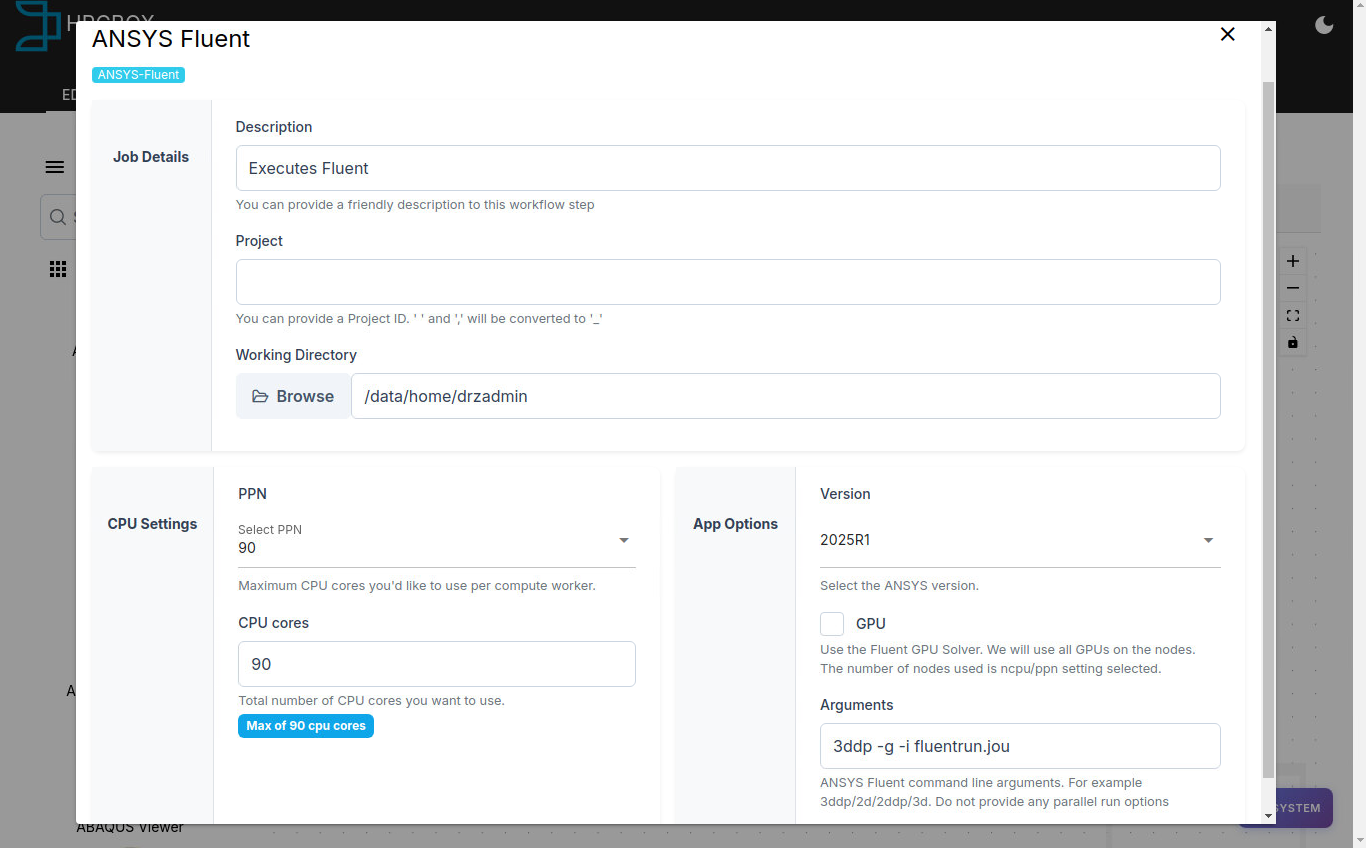
Task: Open the Select PPN dropdown
Action: click(x=437, y=540)
